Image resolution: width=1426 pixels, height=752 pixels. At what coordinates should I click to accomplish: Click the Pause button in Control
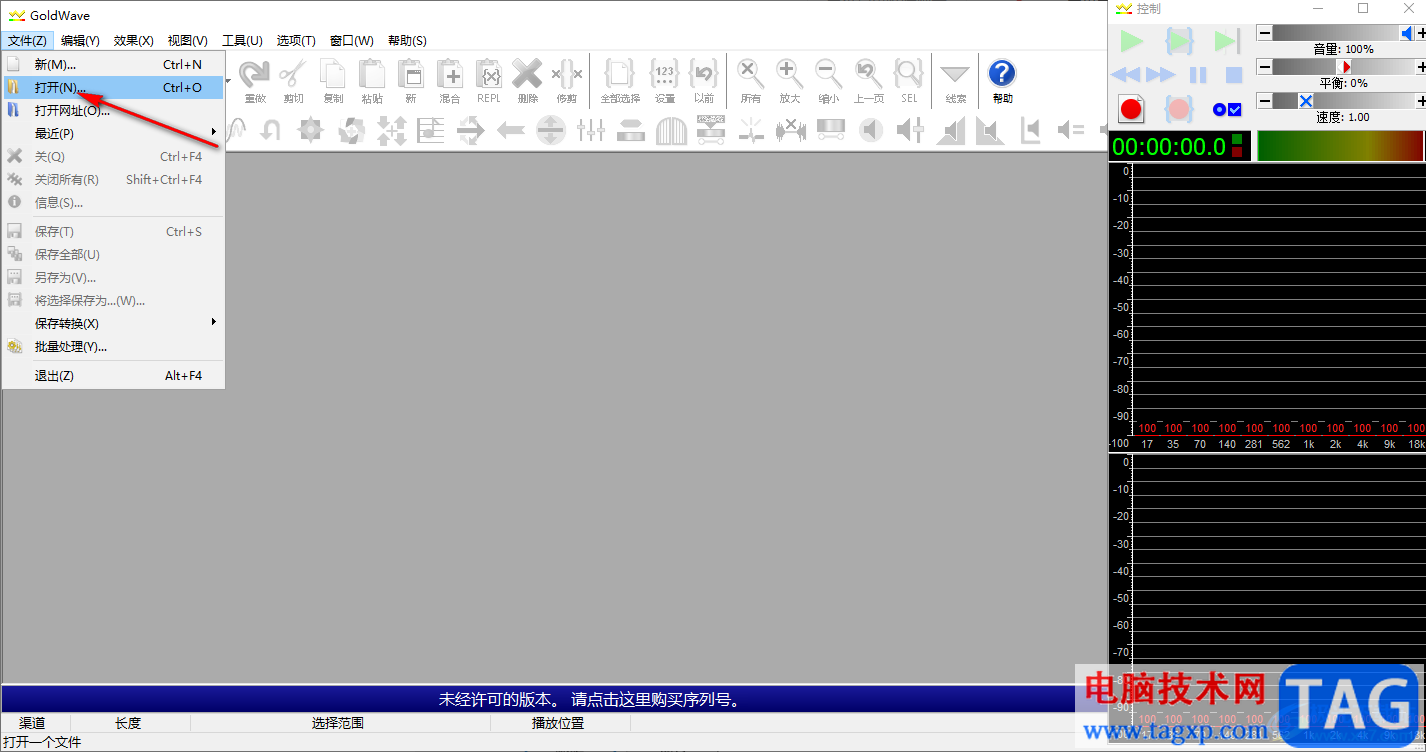tap(1198, 75)
